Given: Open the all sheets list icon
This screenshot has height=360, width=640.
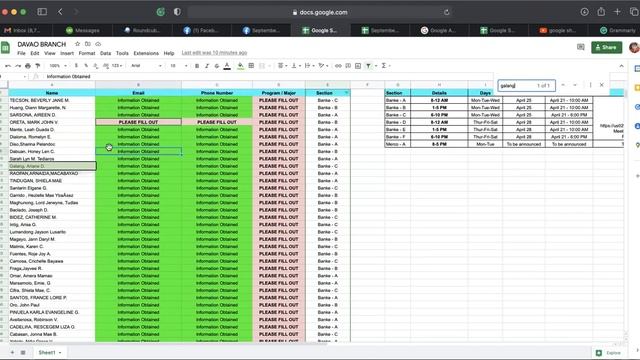Looking at the screenshot, I should [x=23, y=352].
